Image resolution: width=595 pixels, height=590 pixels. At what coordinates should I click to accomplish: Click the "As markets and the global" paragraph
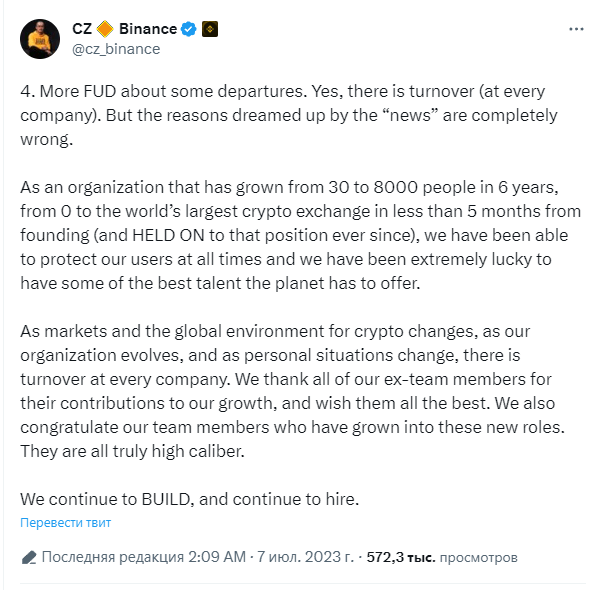point(293,391)
